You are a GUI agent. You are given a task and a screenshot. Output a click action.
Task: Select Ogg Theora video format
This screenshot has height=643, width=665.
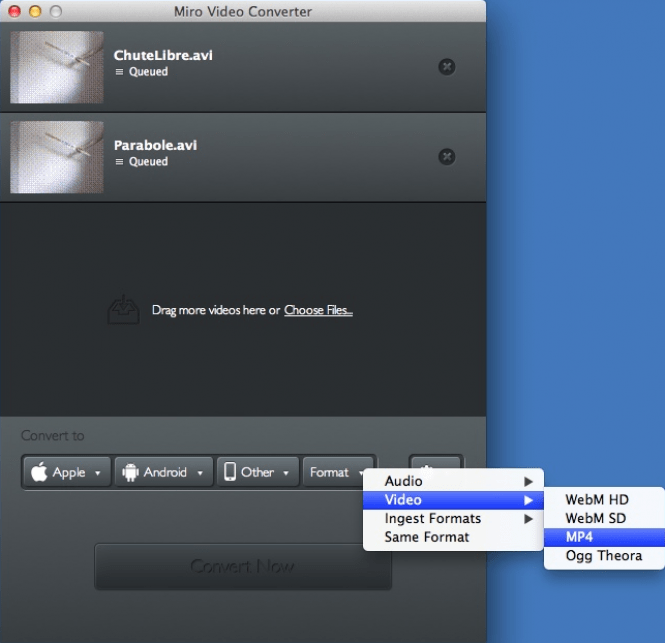coord(604,556)
